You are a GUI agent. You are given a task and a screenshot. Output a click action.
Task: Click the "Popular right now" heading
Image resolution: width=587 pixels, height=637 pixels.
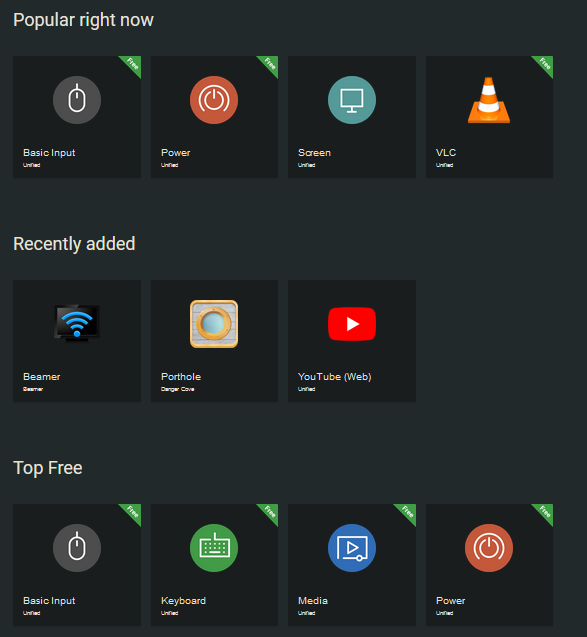[83, 20]
